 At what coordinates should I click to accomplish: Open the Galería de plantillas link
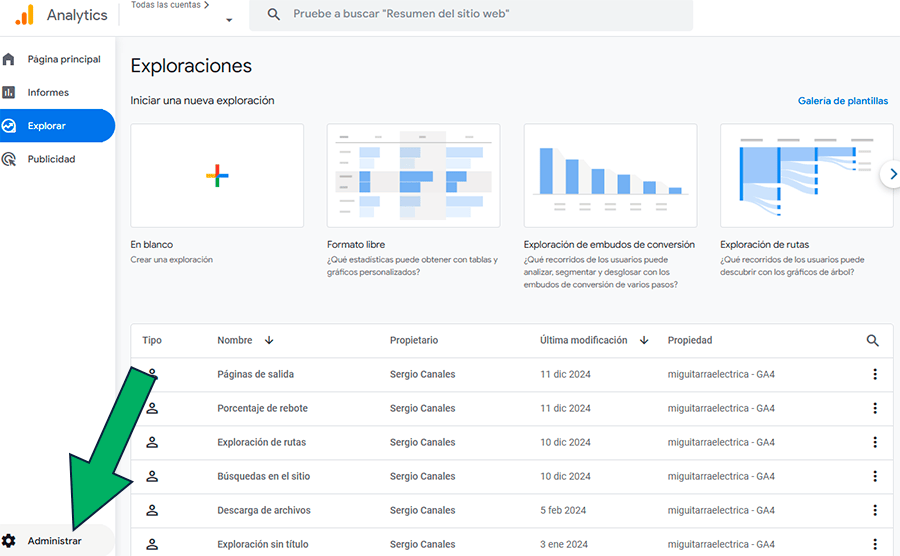842,101
